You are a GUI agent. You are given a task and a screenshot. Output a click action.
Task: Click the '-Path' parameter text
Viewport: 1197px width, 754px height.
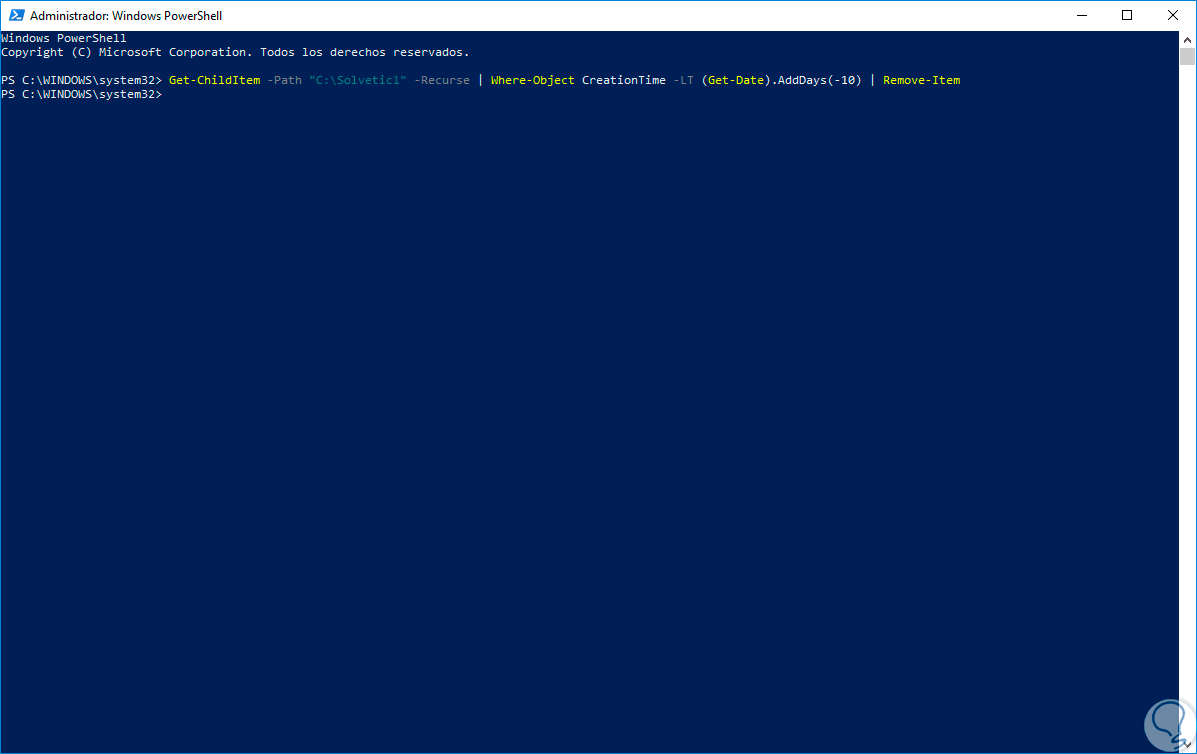285,80
